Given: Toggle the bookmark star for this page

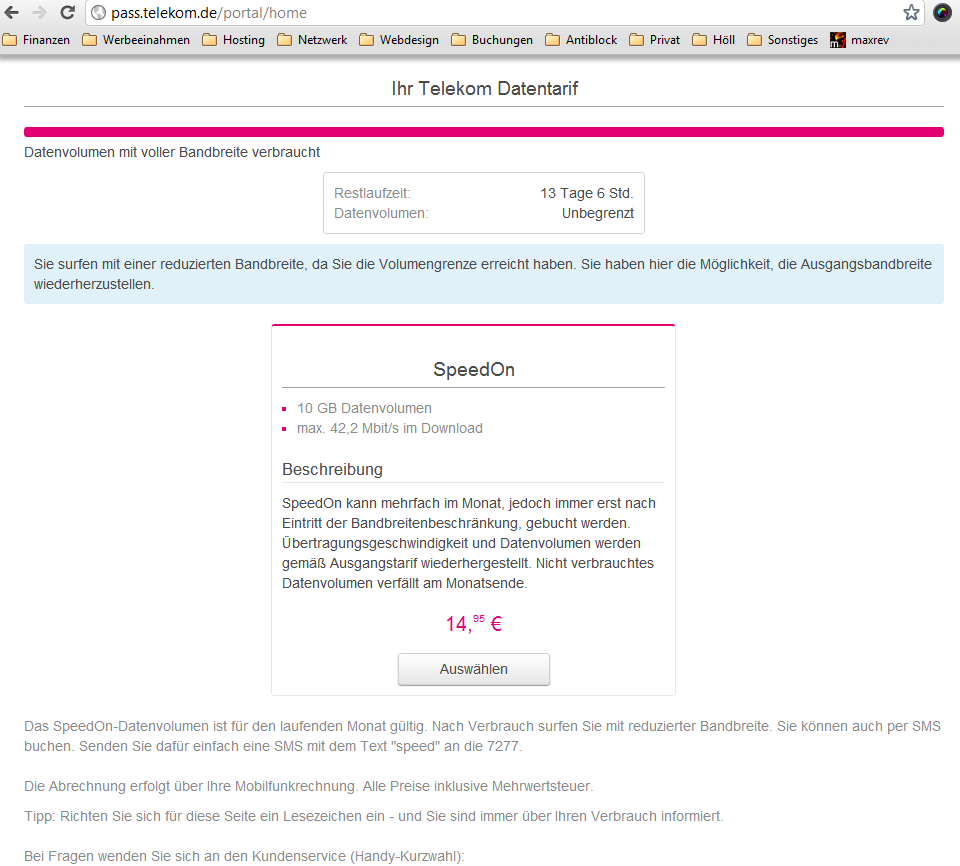Looking at the screenshot, I should (911, 14).
